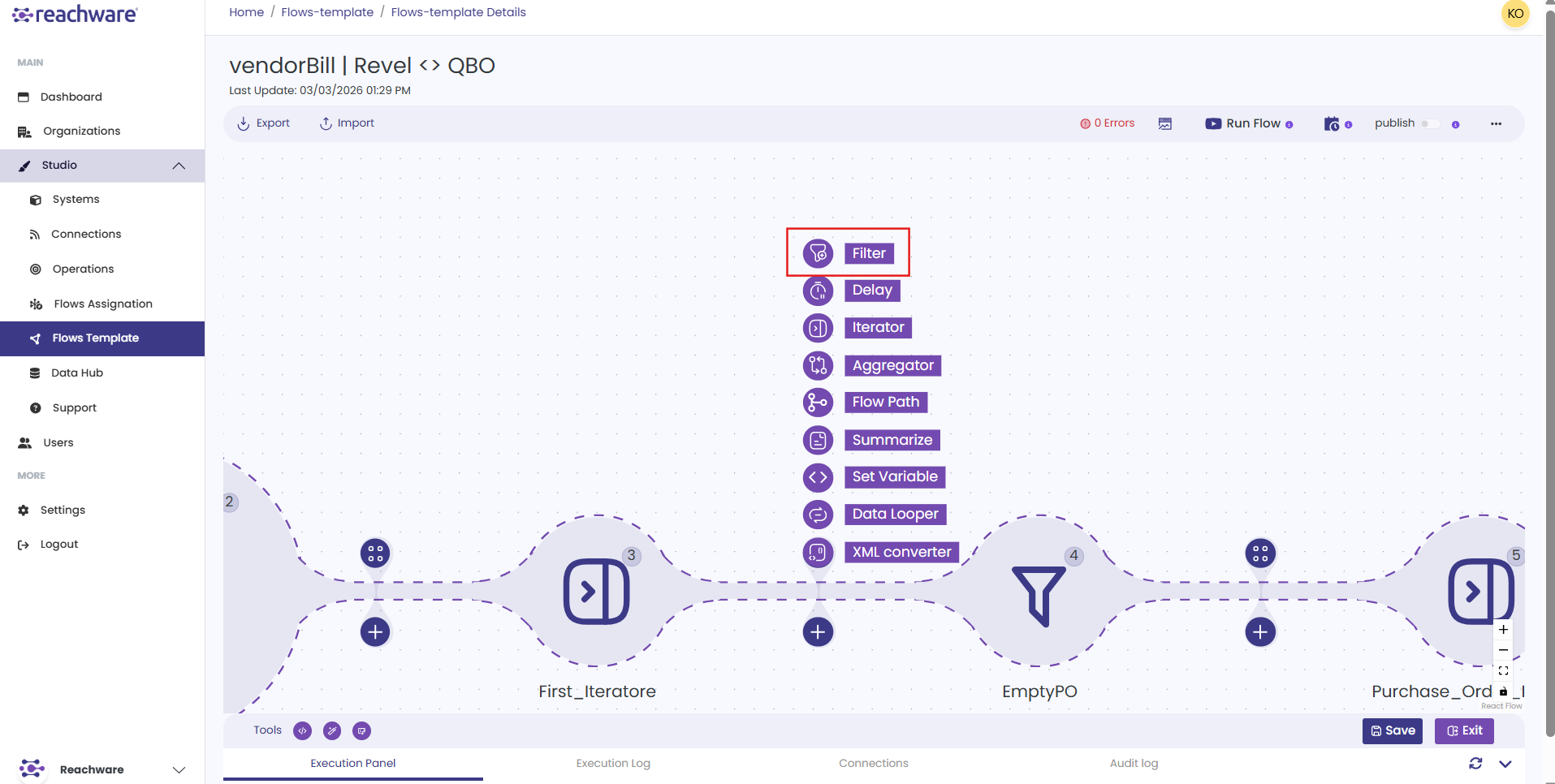Open Support page

(x=74, y=407)
